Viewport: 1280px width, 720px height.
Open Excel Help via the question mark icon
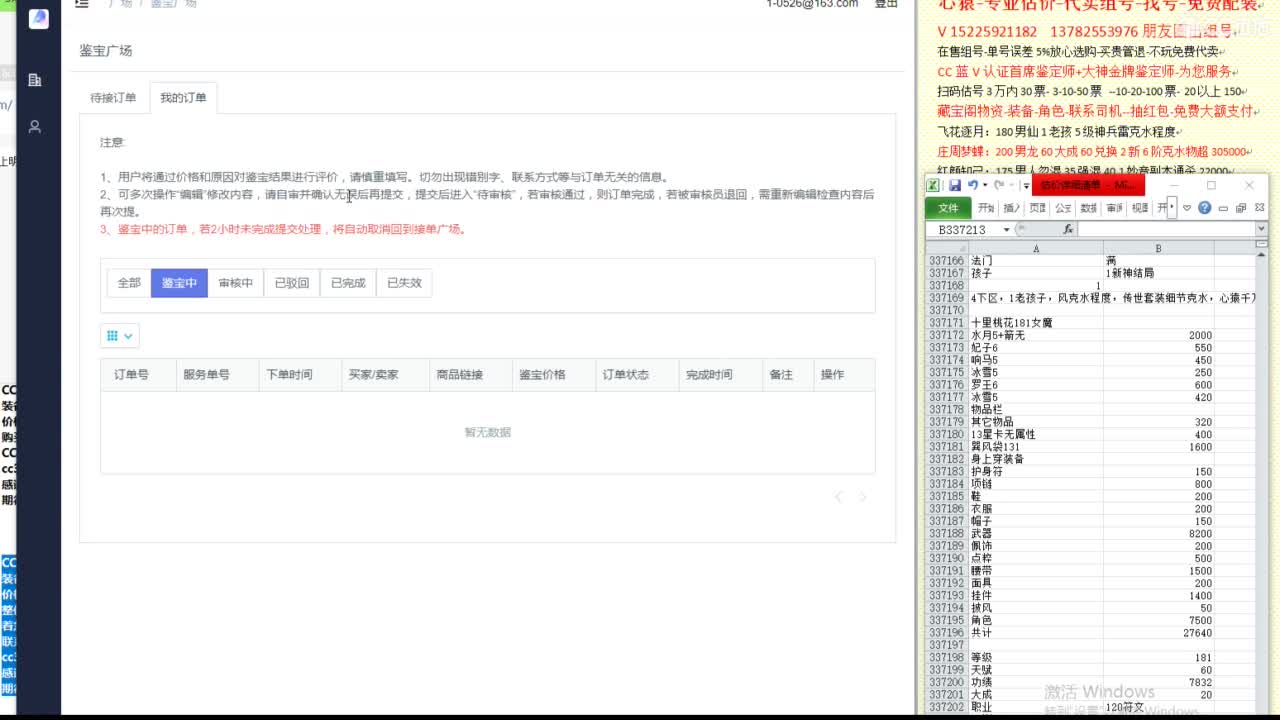(x=1205, y=207)
